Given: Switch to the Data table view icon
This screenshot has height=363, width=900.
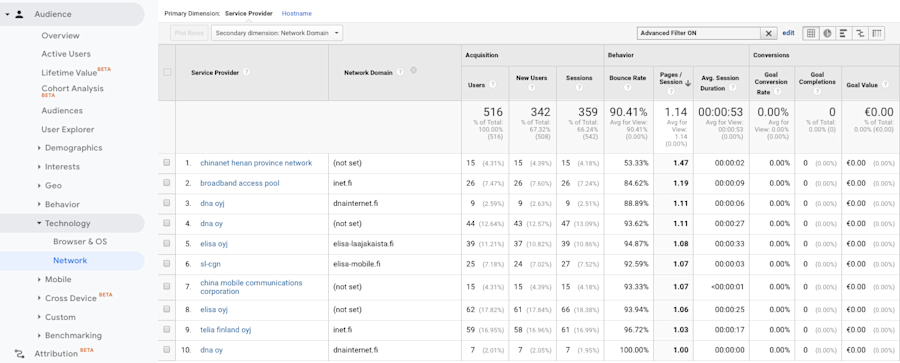Looking at the screenshot, I should [811, 33].
